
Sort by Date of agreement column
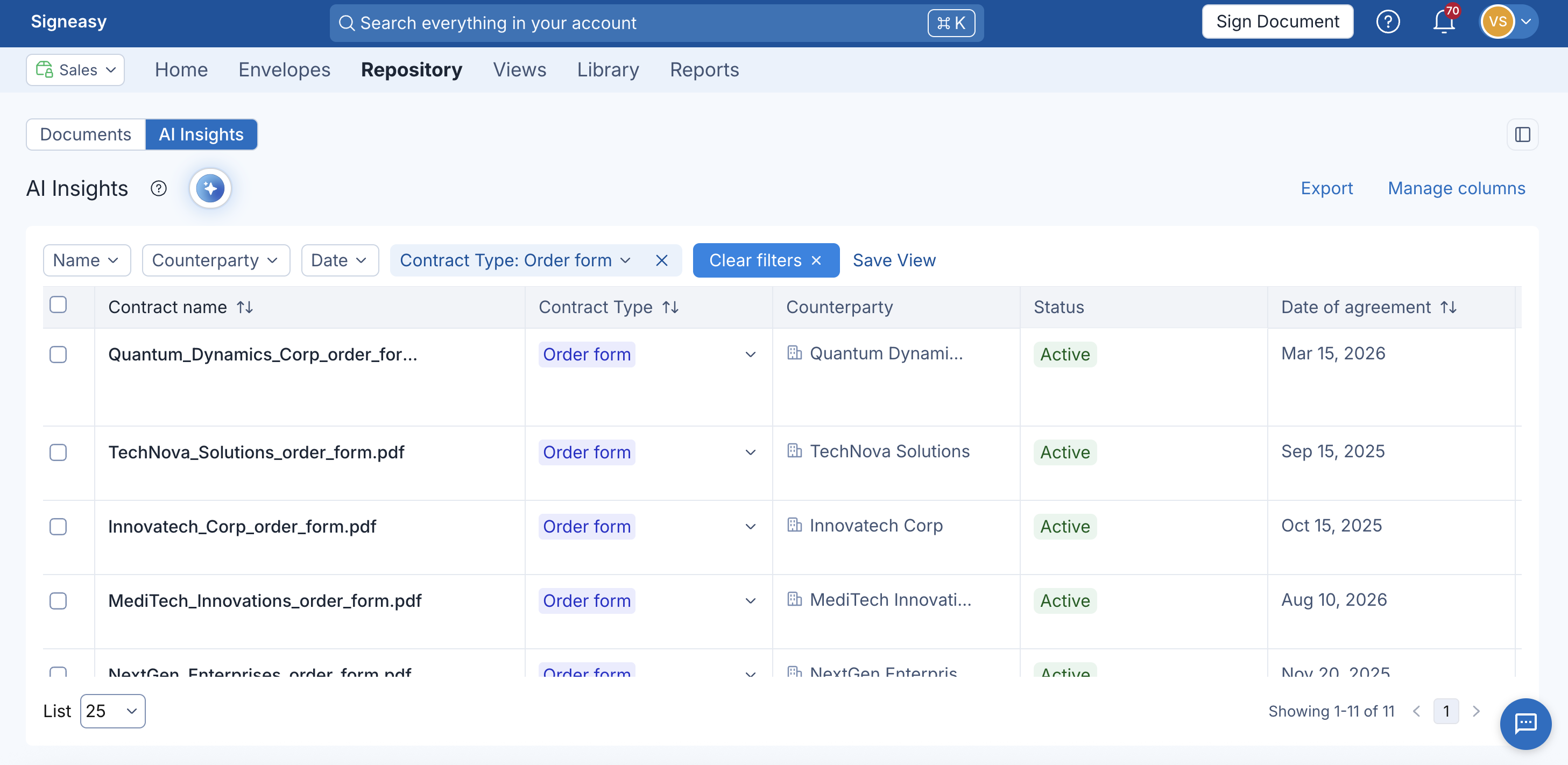[1449, 307]
